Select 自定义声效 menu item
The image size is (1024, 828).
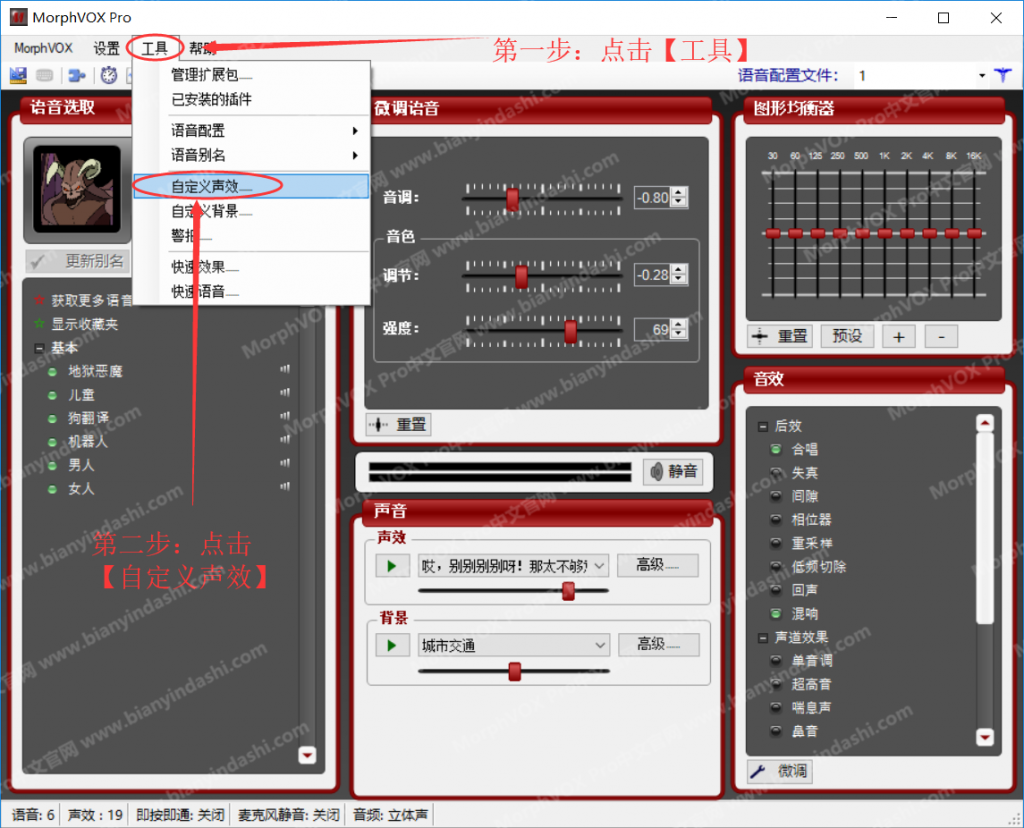[252, 186]
